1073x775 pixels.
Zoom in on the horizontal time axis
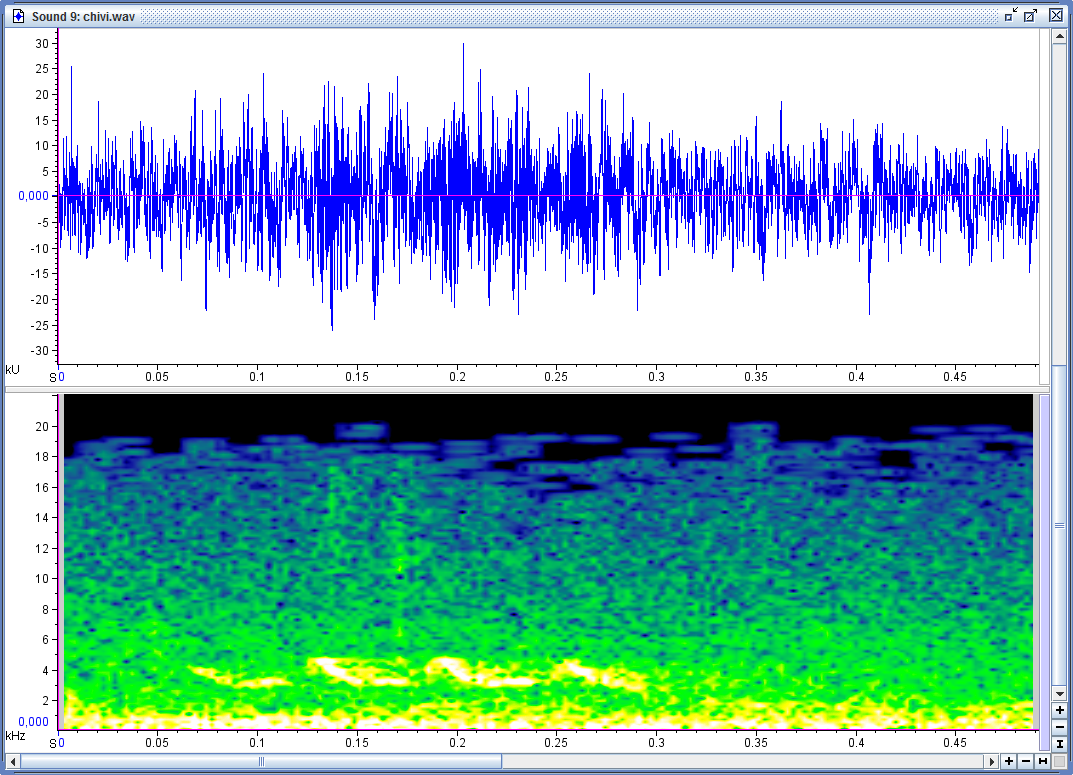(x=1009, y=762)
